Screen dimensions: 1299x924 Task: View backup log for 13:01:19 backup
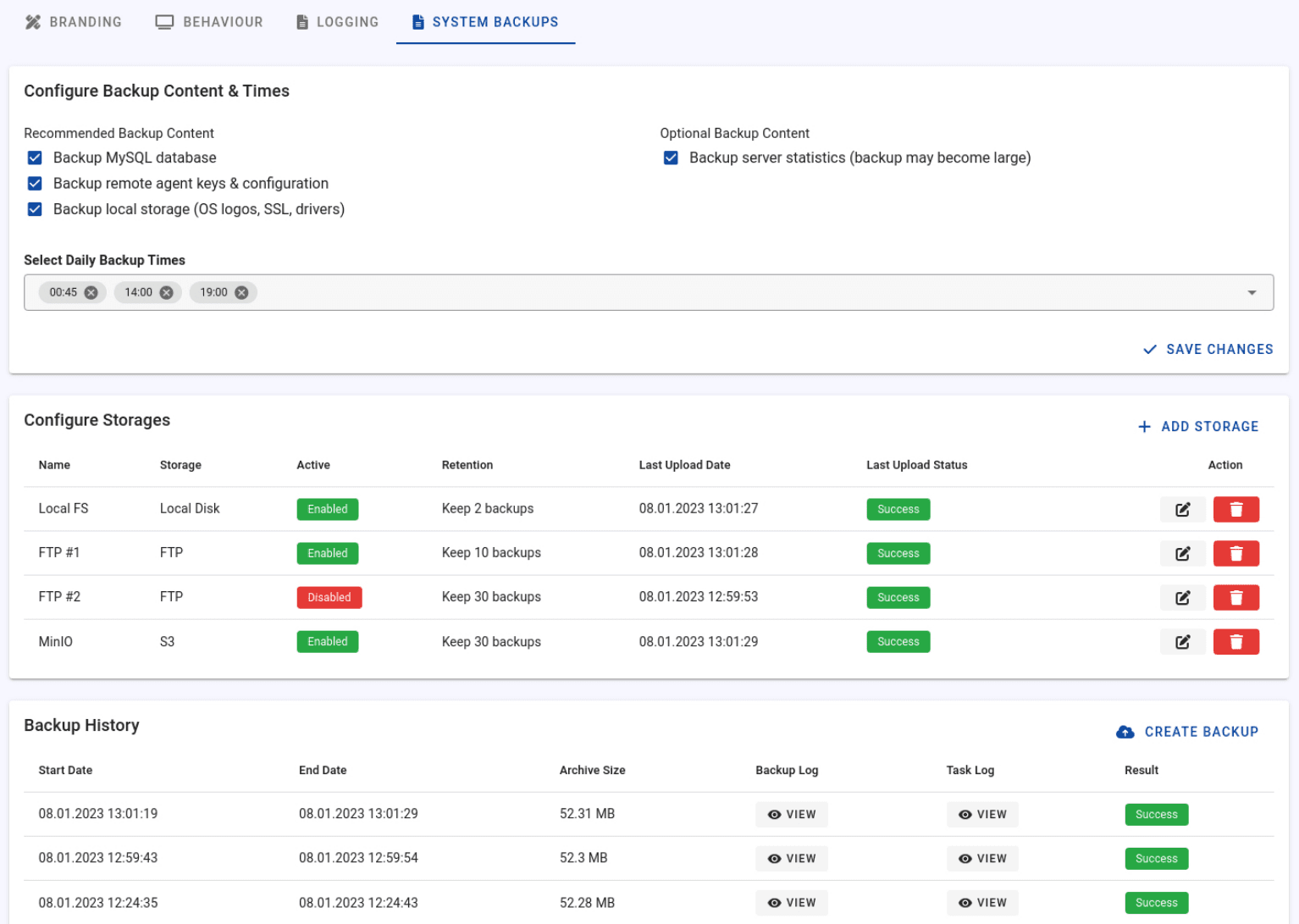pyautogui.click(x=792, y=815)
